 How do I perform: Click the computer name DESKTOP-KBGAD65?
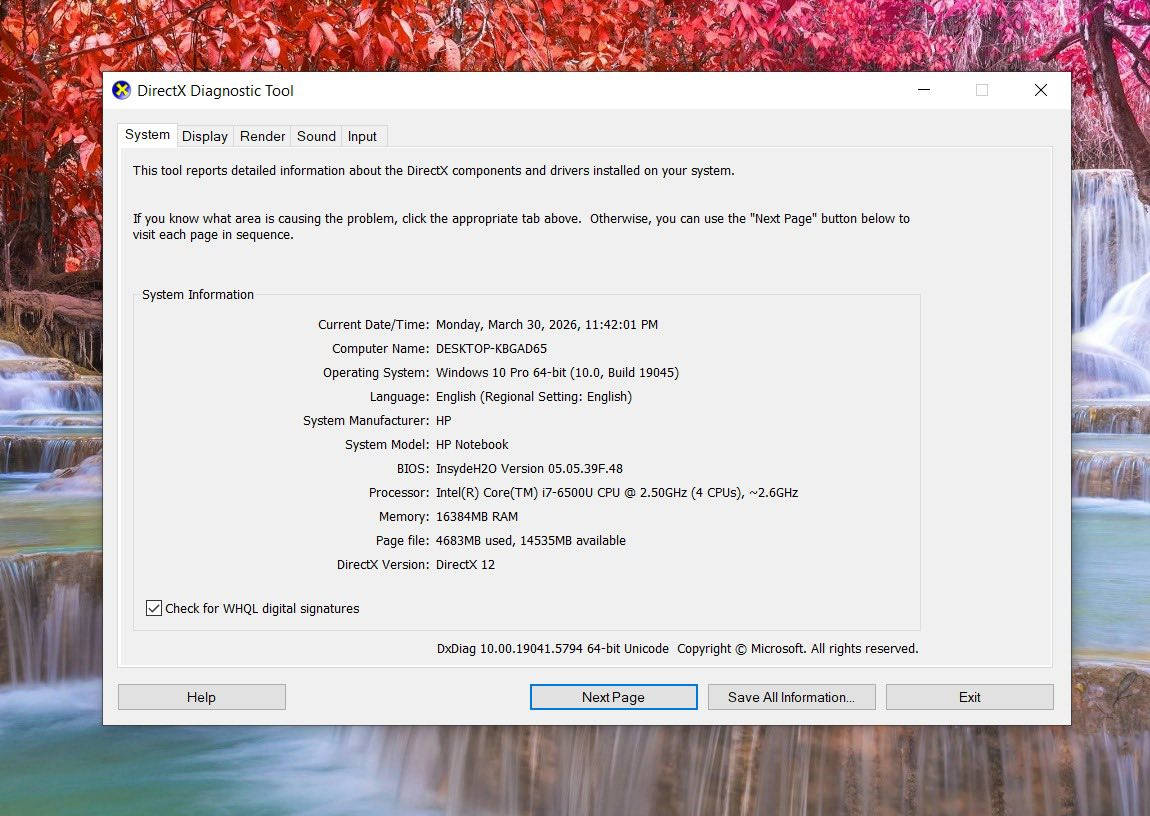point(491,348)
